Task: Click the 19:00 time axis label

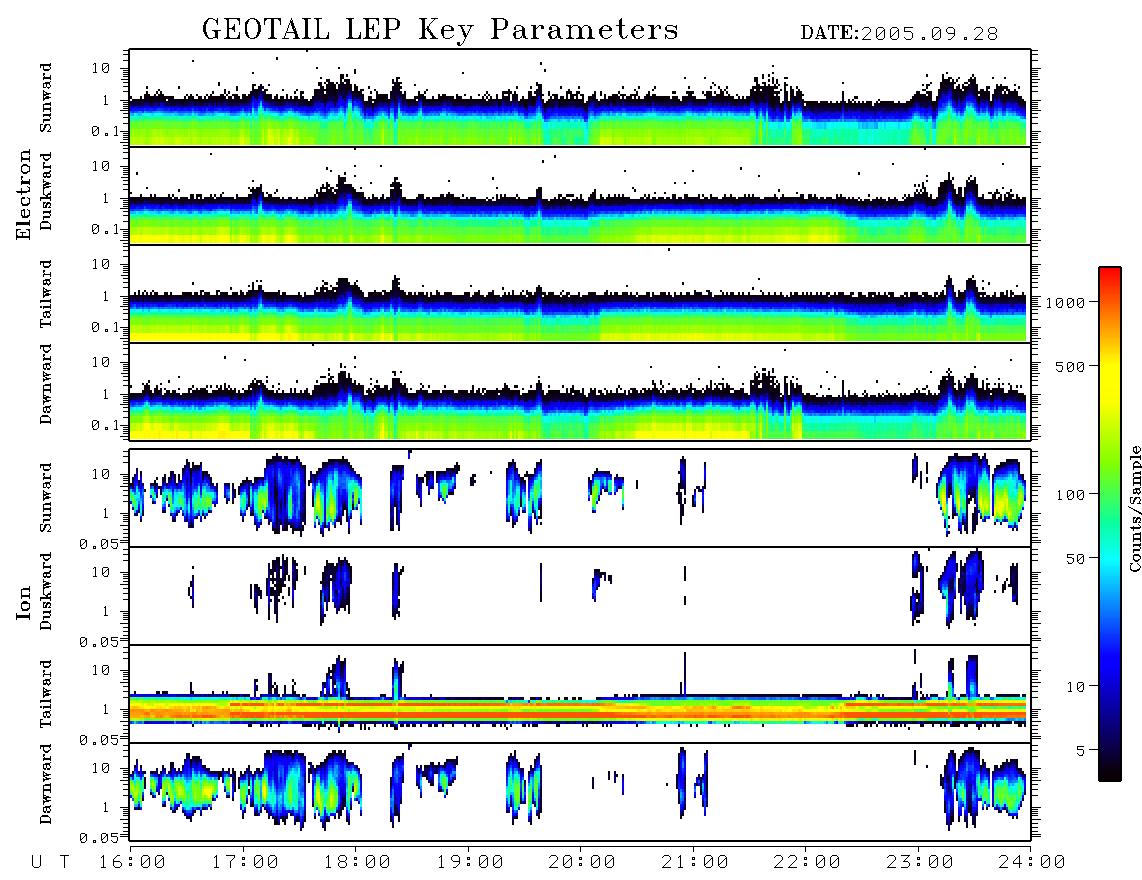Action: [x=470, y=862]
